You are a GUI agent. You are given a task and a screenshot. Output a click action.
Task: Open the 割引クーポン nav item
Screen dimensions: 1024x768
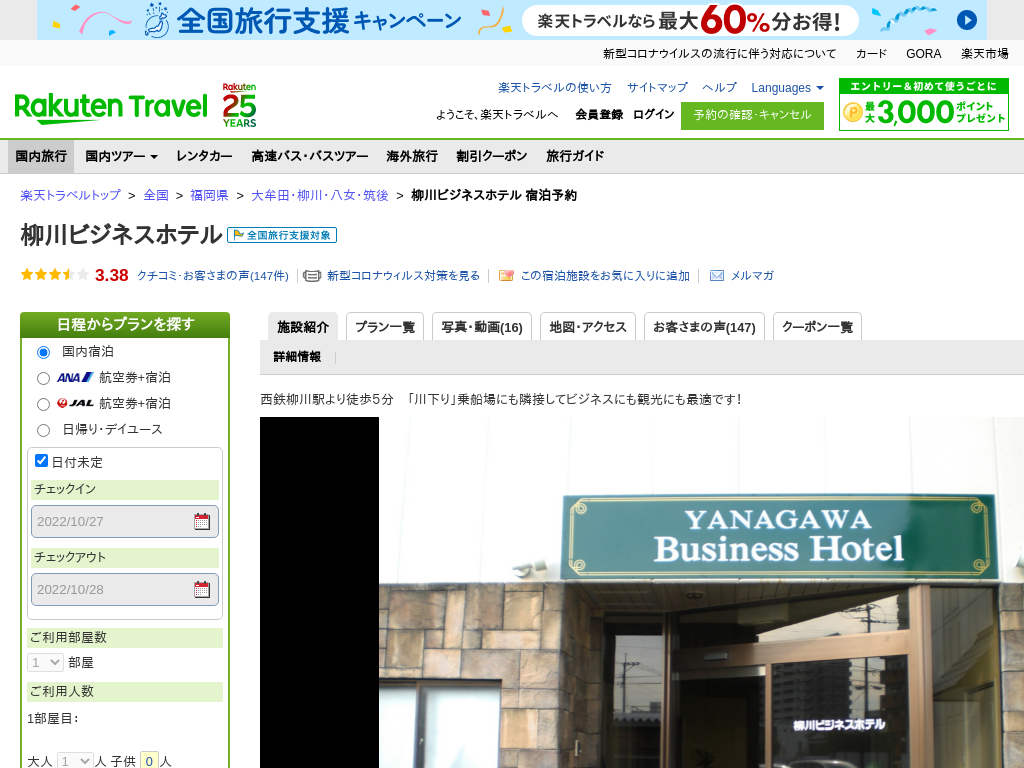(491, 156)
